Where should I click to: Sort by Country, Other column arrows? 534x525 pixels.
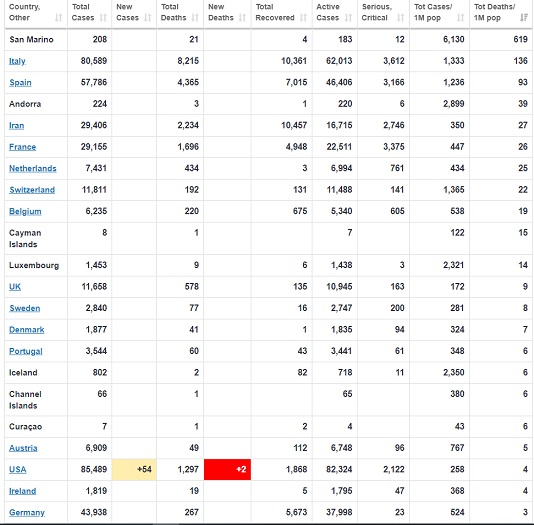(x=59, y=18)
